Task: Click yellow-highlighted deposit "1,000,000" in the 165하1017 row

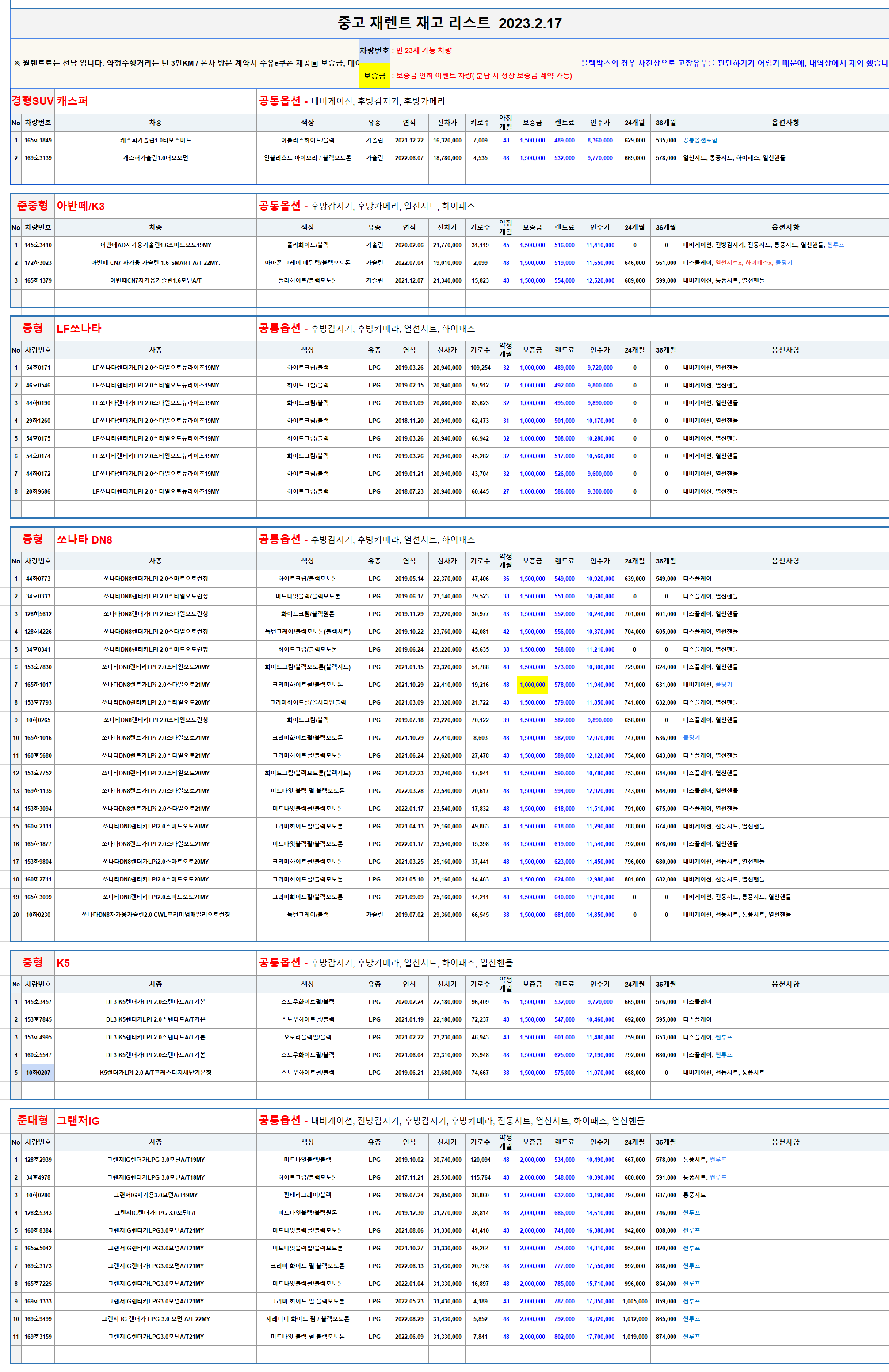Action: tap(532, 685)
